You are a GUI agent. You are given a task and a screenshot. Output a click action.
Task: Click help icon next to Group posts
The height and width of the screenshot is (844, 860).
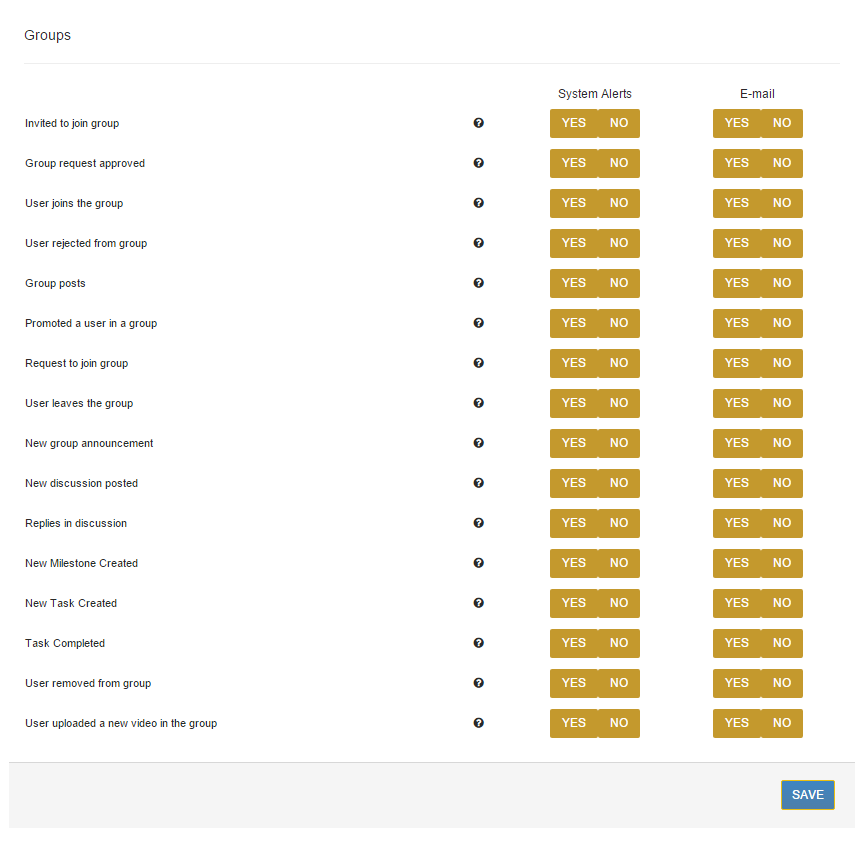point(478,283)
